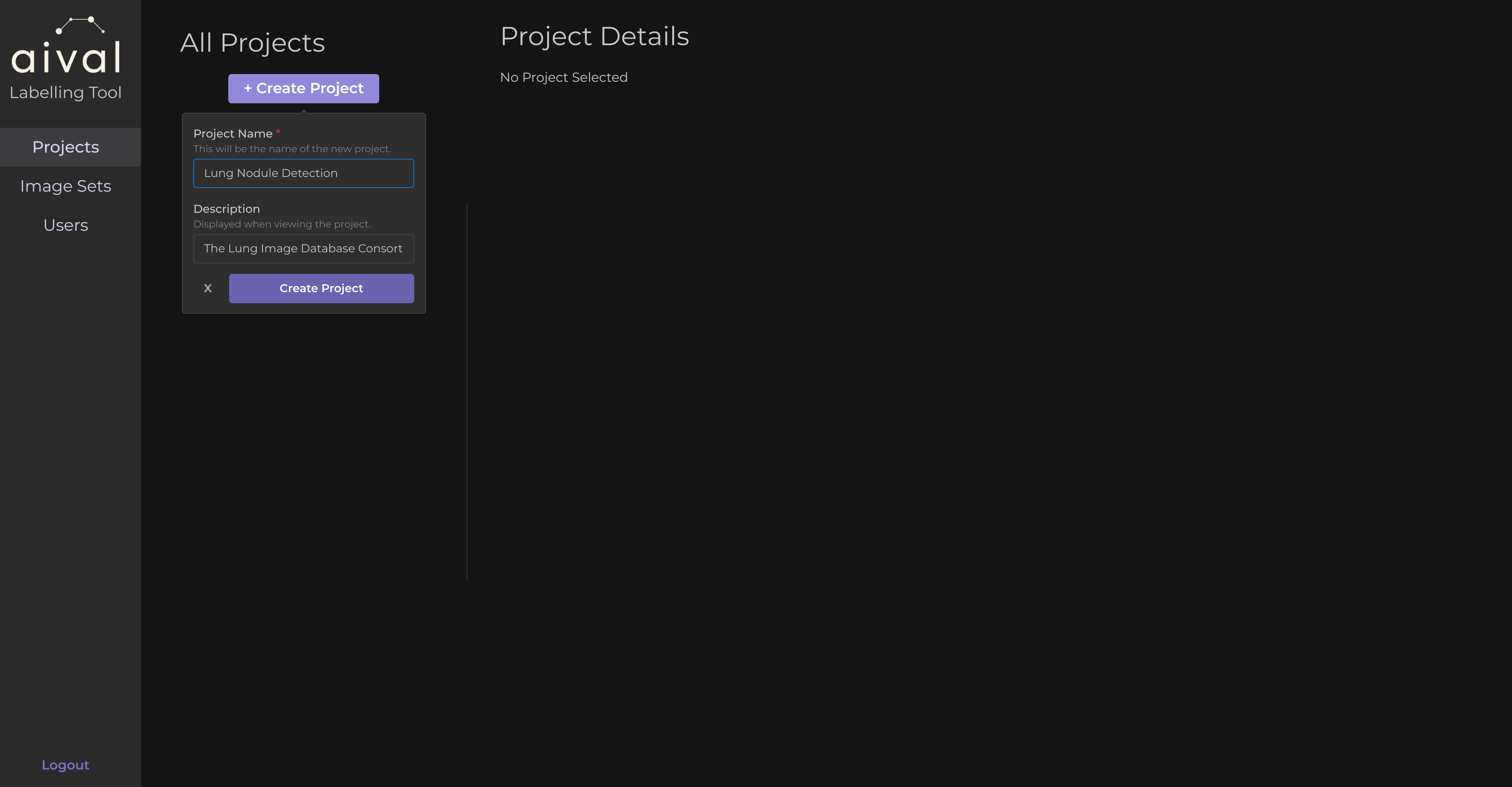This screenshot has width=1512, height=787.
Task: Close the form with the X button
Action: (208, 288)
